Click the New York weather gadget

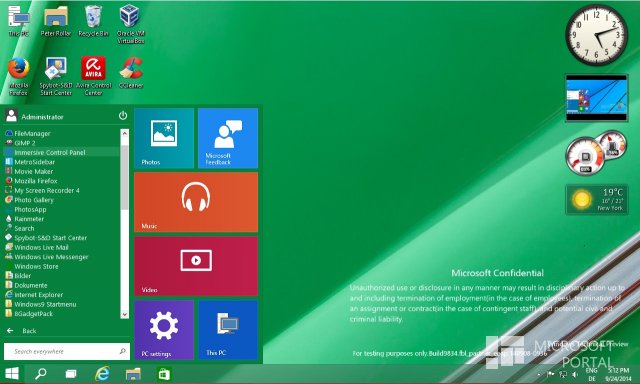coord(596,200)
